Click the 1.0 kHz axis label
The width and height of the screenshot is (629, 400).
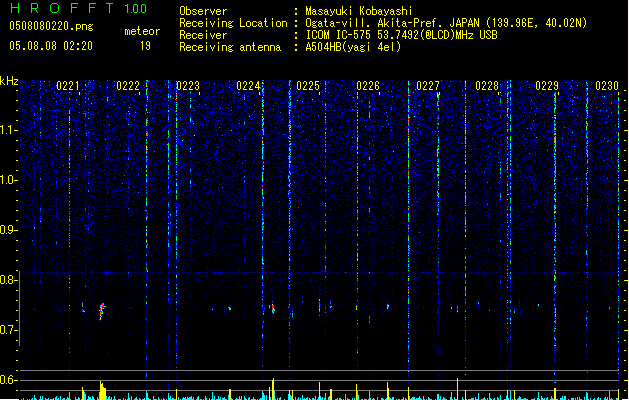9,180
